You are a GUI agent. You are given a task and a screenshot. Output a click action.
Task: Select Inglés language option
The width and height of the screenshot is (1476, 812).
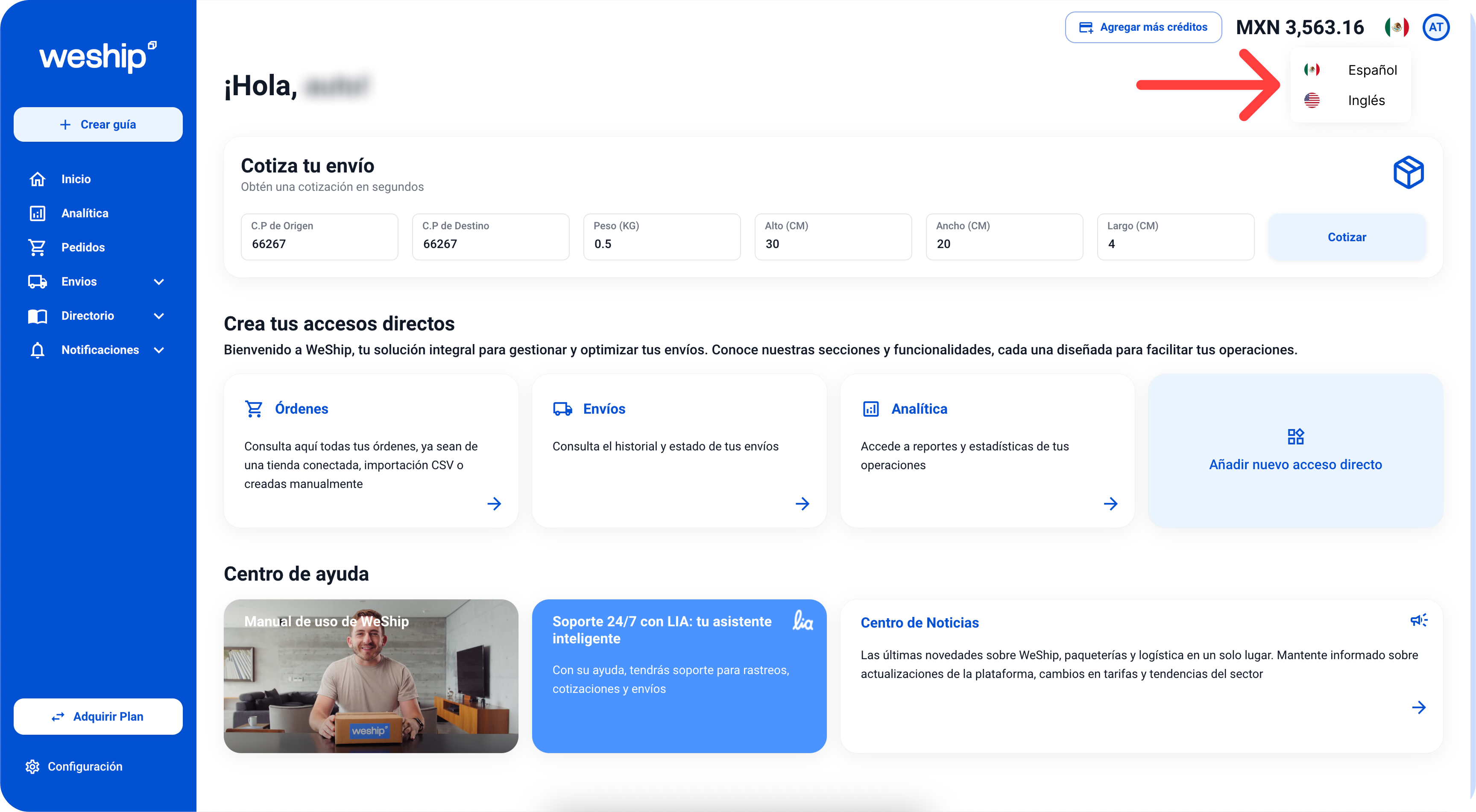(x=1350, y=100)
